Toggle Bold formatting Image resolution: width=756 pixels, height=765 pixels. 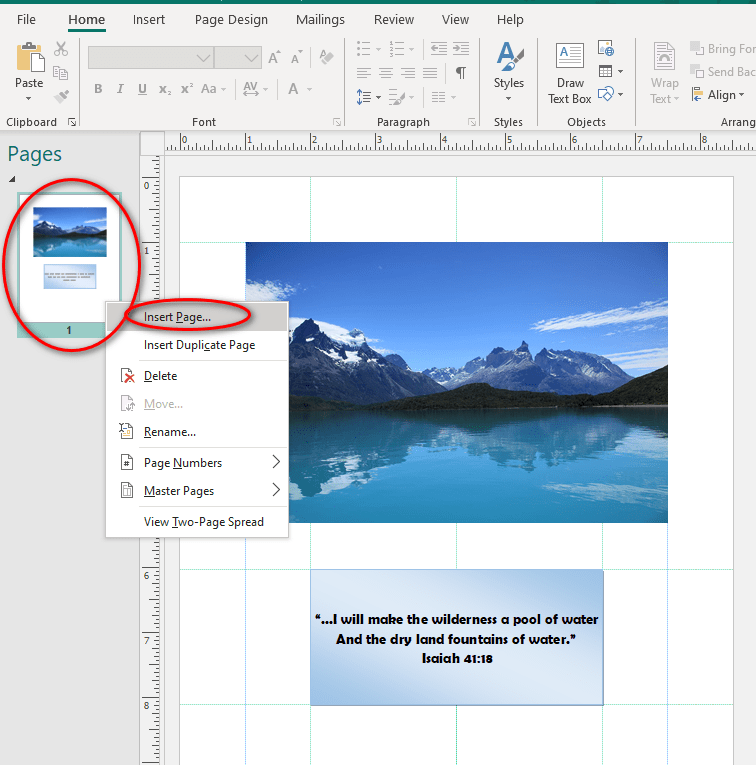(98, 89)
